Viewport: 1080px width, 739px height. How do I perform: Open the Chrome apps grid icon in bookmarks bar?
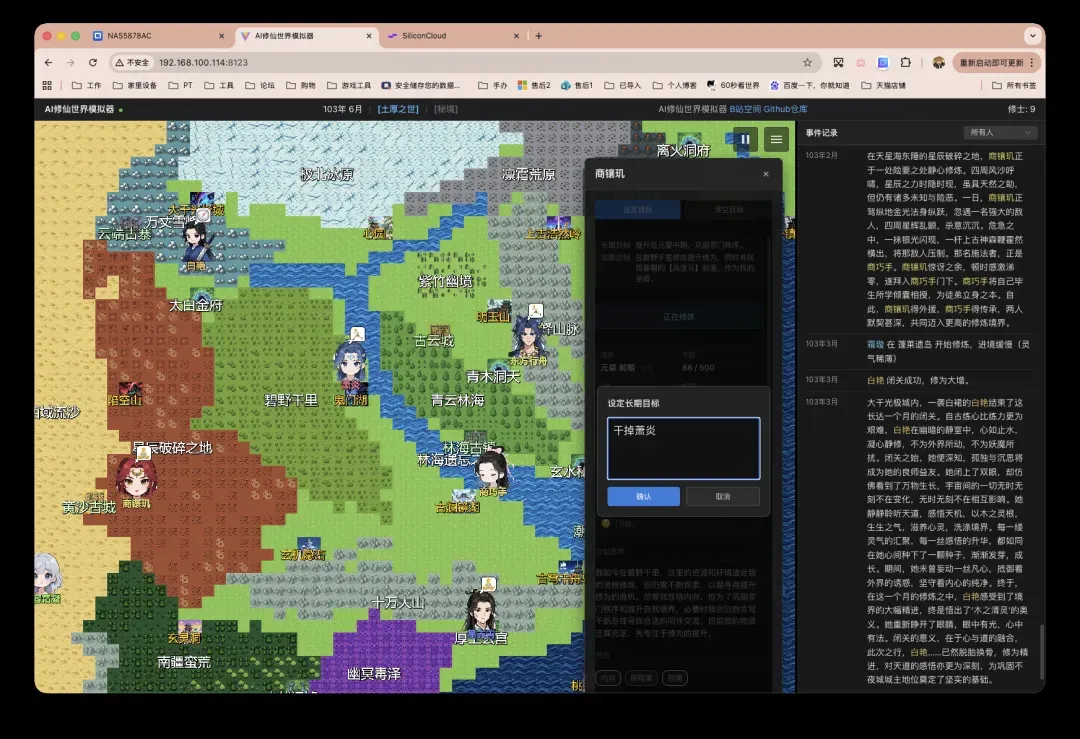[49, 86]
